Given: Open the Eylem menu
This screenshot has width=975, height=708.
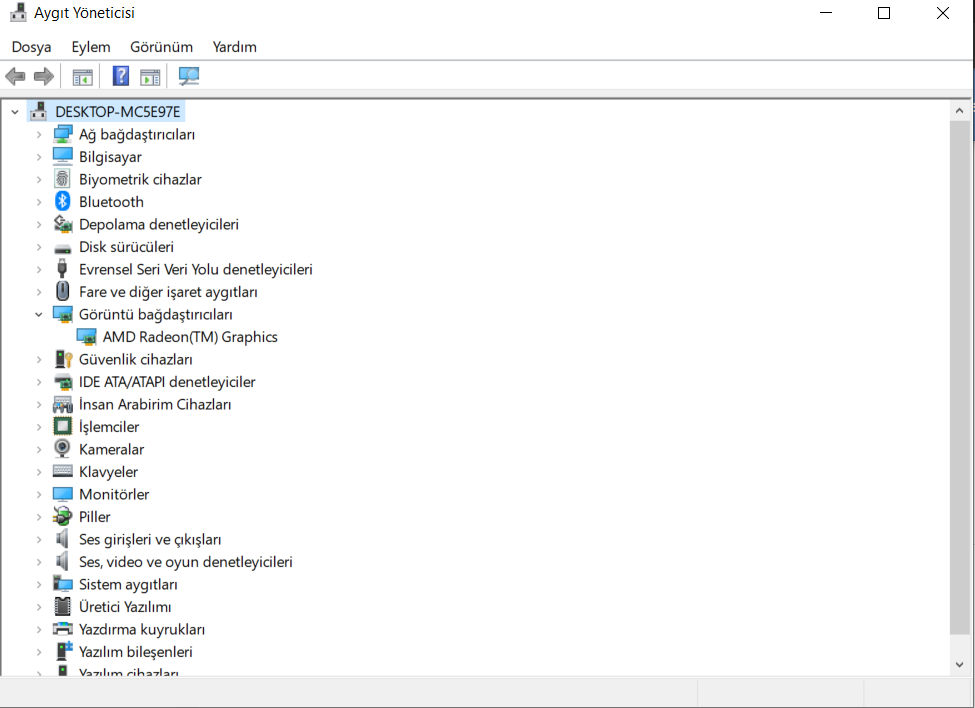Looking at the screenshot, I should click(91, 47).
